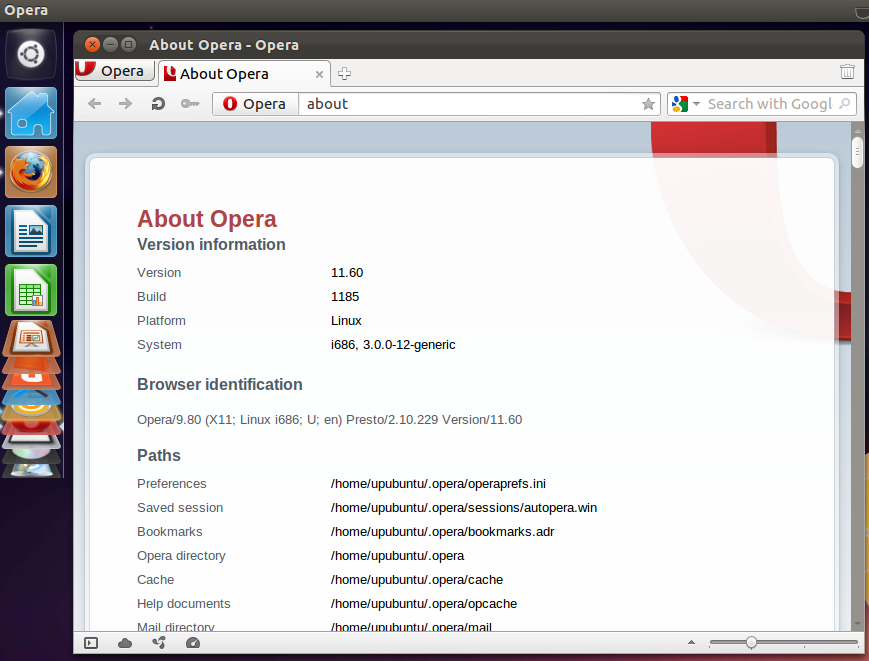This screenshot has height=661, width=869.
Task: Go back with the left arrow
Action: click(95, 104)
